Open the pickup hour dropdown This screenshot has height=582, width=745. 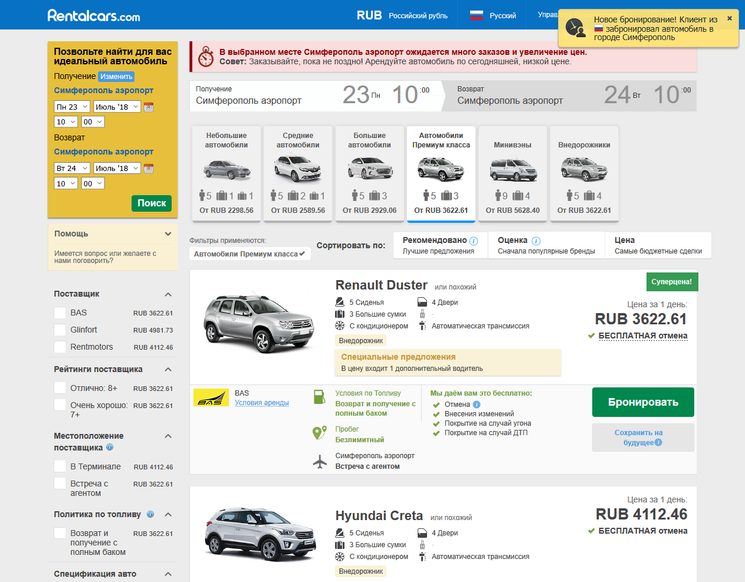pos(66,122)
